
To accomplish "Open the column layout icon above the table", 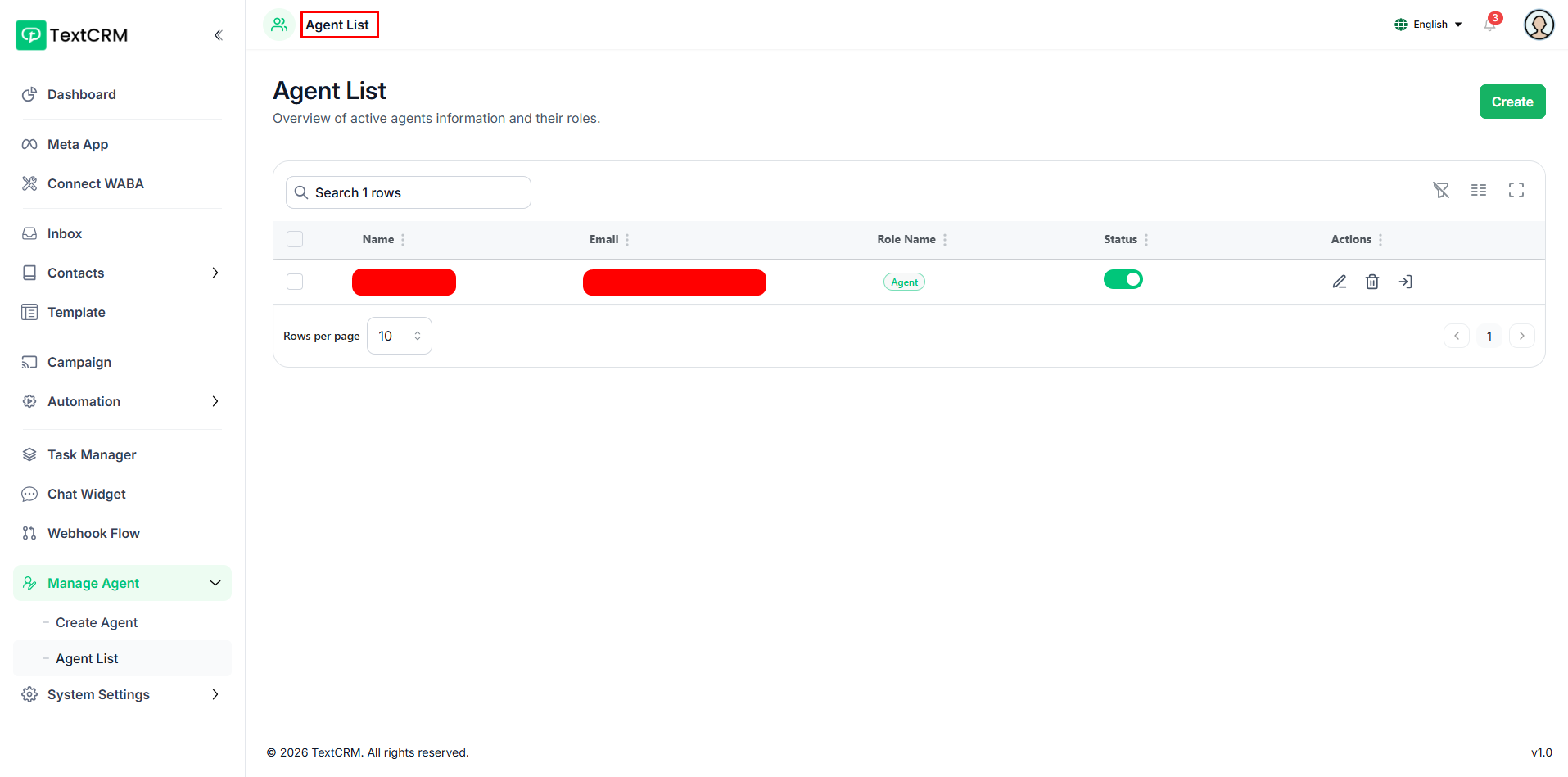I will 1479,190.
